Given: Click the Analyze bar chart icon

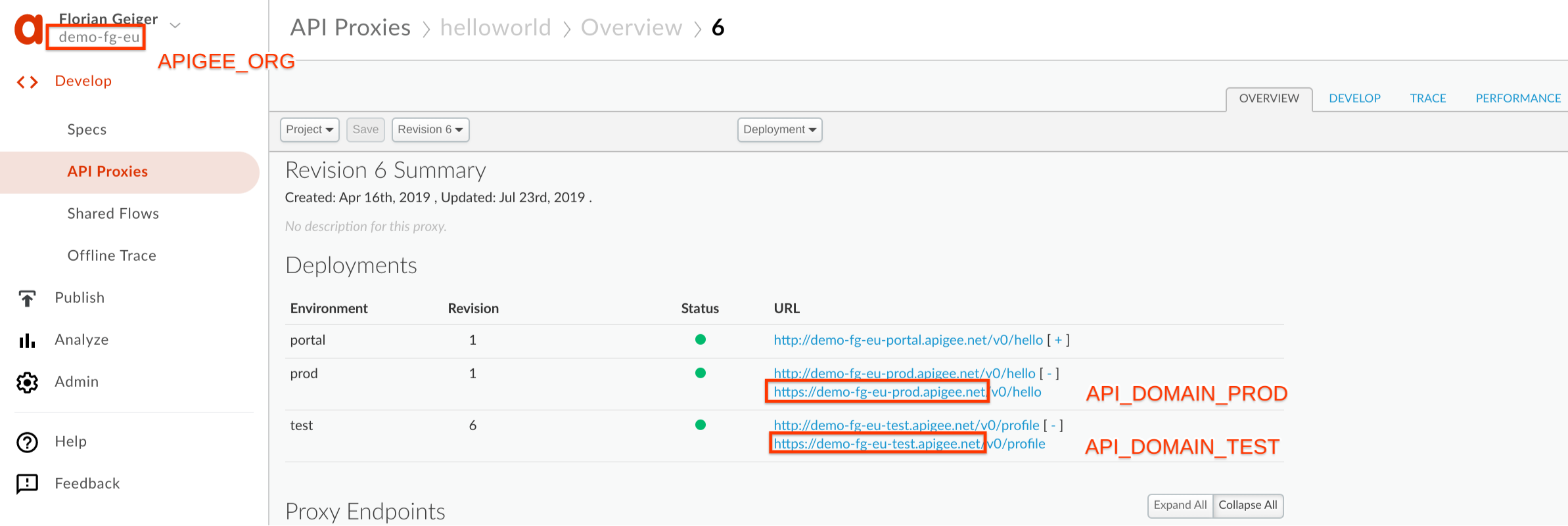Looking at the screenshot, I should (x=27, y=340).
